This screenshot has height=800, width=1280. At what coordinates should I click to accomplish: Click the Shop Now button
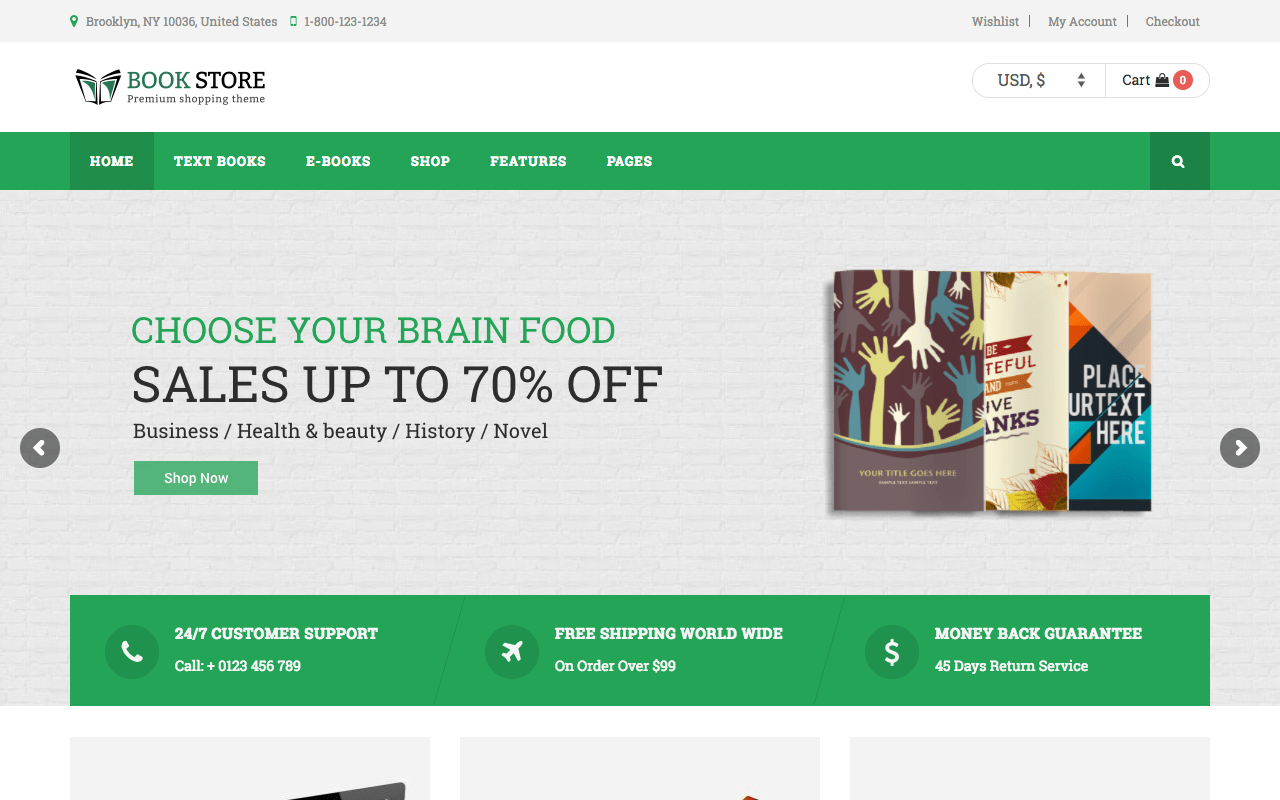(196, 478)
